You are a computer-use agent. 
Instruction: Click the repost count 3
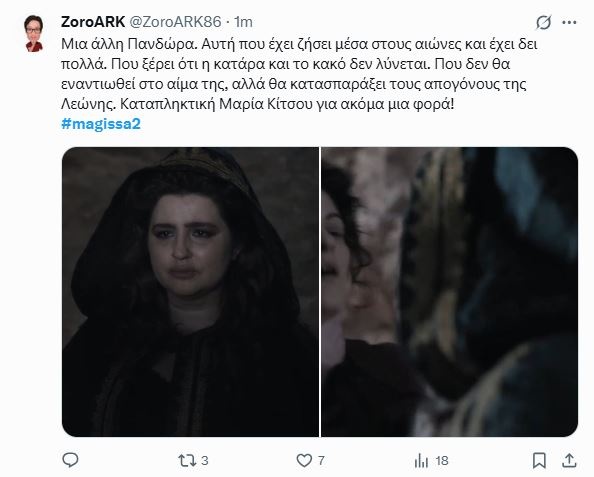tap(205, 461)
